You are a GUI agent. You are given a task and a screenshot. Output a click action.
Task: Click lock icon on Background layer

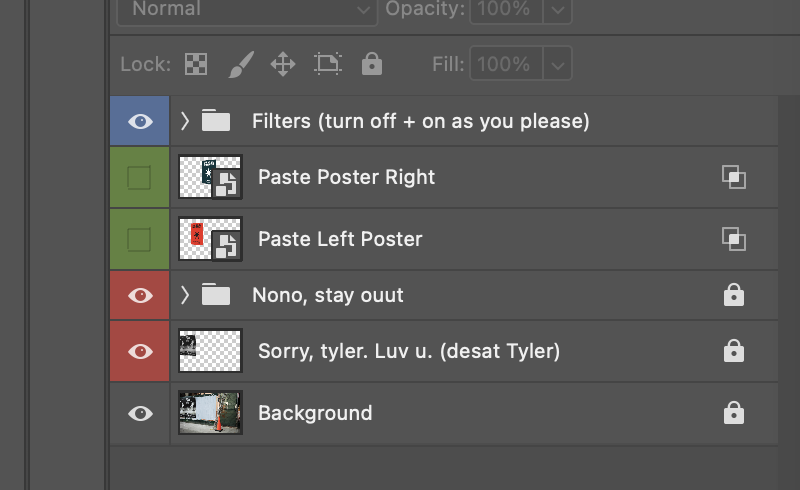pos(733,413)
